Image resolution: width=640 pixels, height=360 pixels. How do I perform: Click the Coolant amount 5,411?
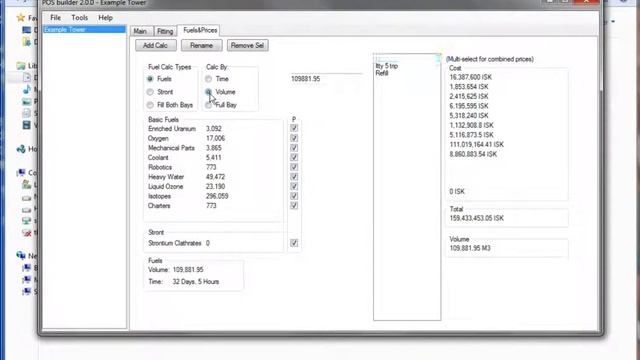pyautogui.click(x=214, y=158)
